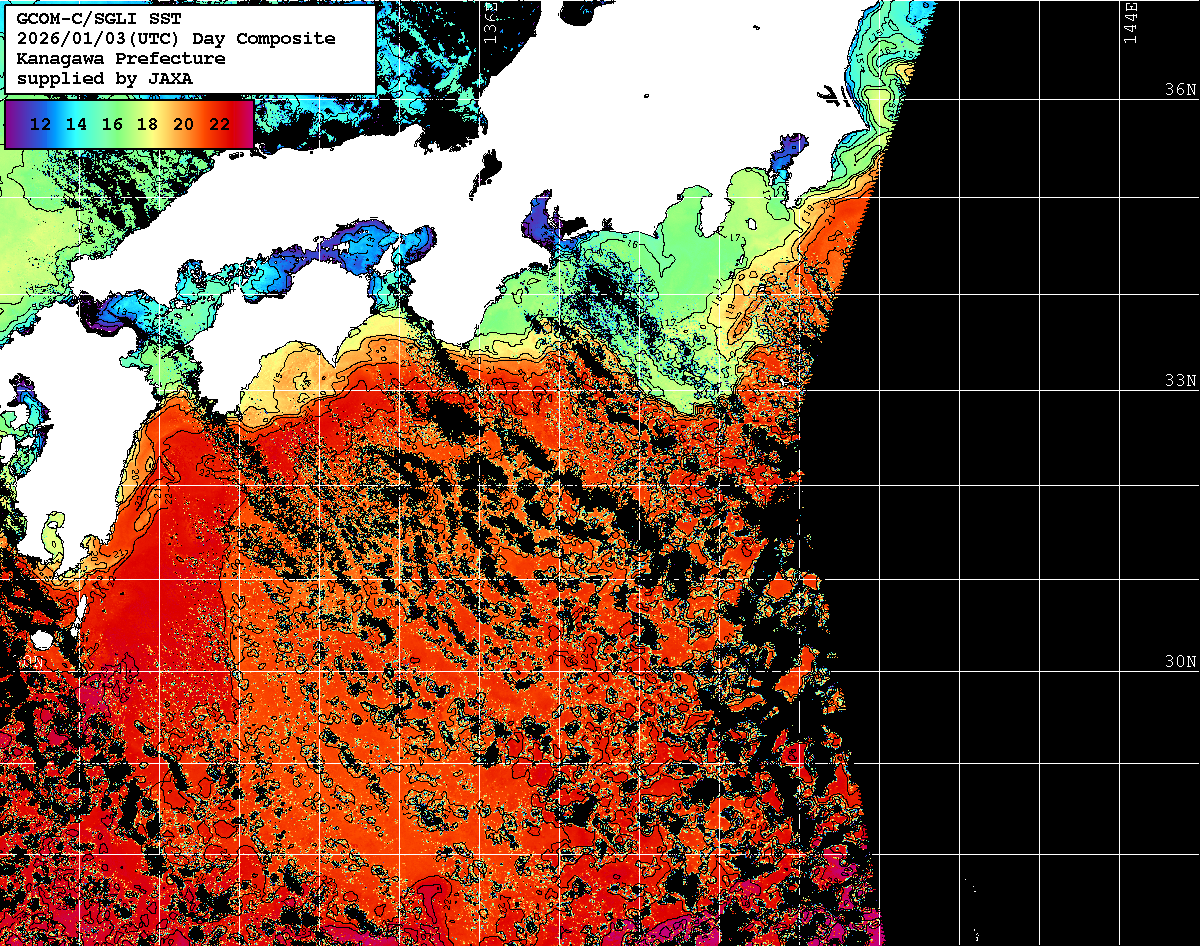Click the 22 value on the color scale
Screen dimensions: 1200x946
coord(220,125)
